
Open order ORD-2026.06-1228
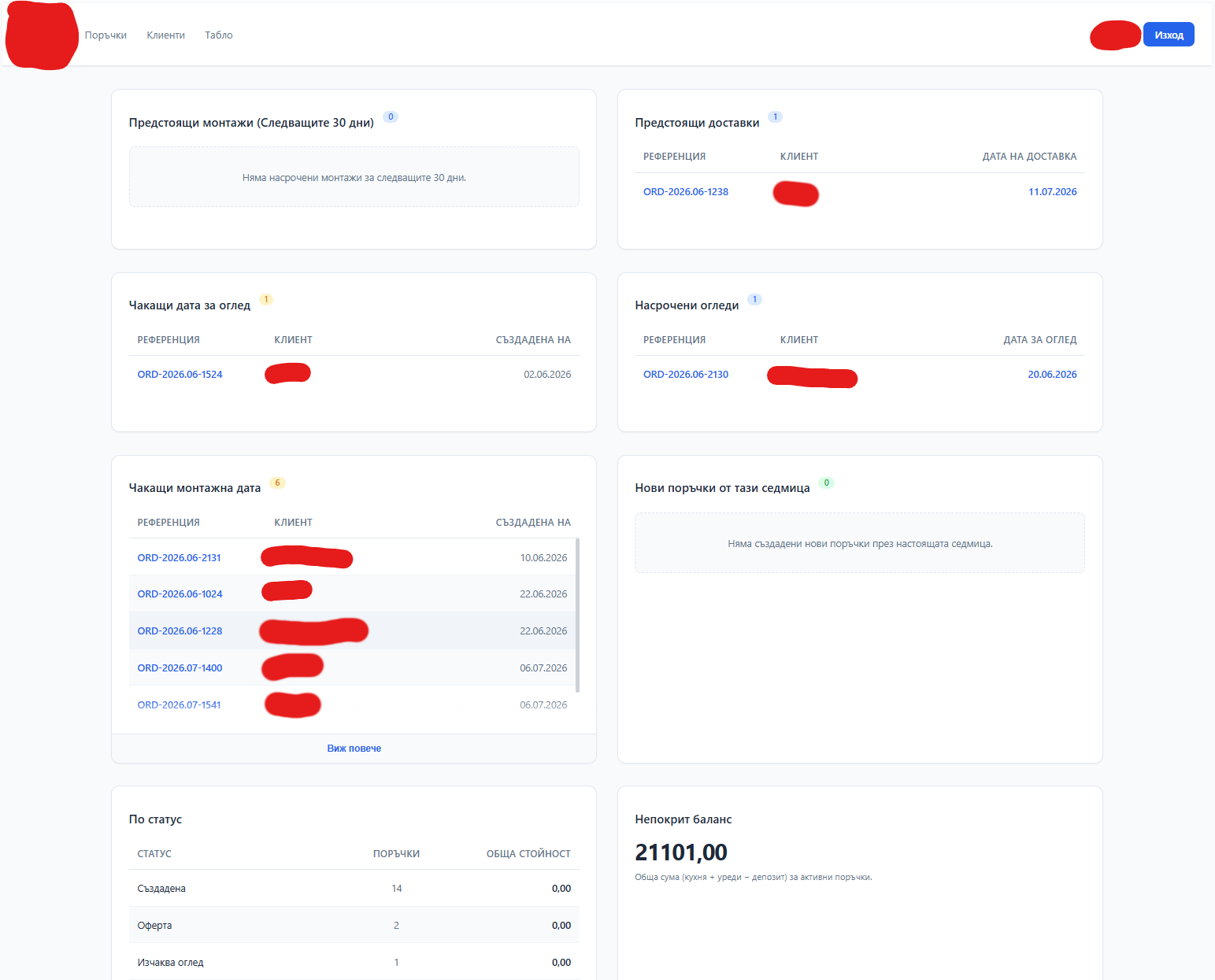pyautogui.click(x=180, y=631)
